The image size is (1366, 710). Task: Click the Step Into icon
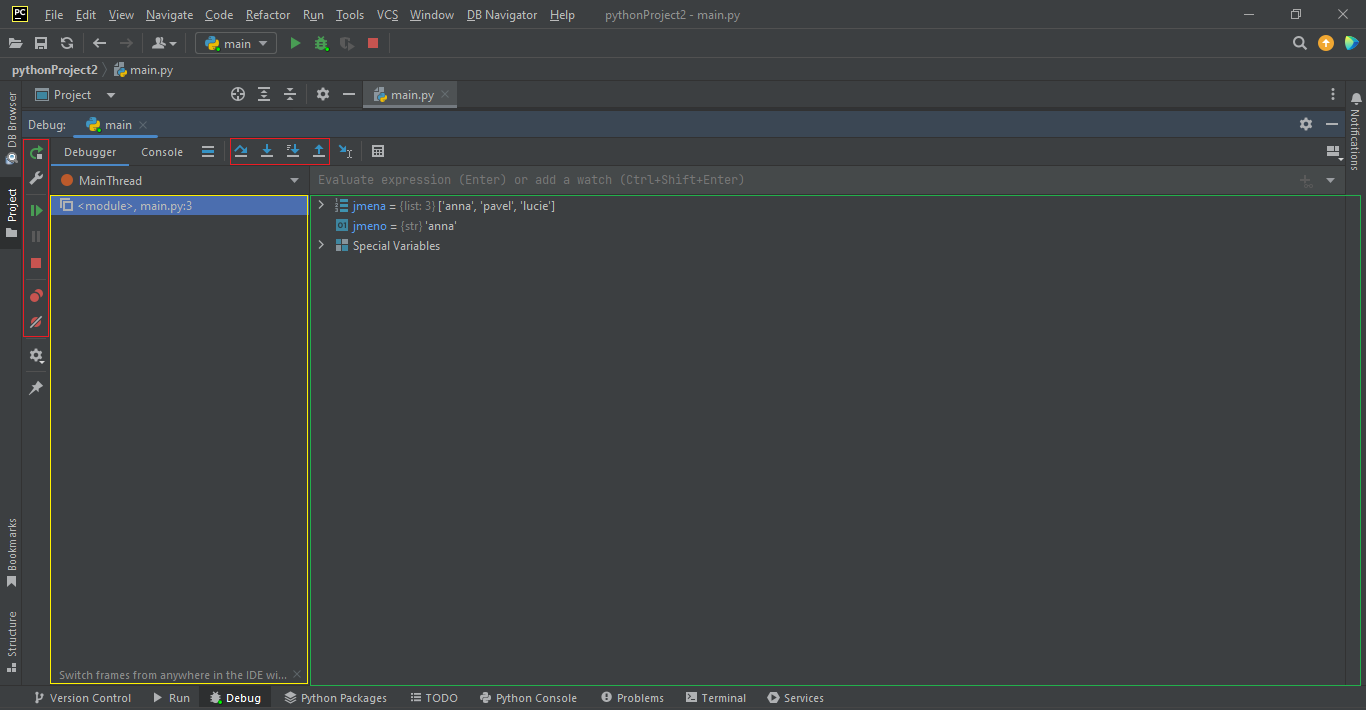click(x=267, y=151)
